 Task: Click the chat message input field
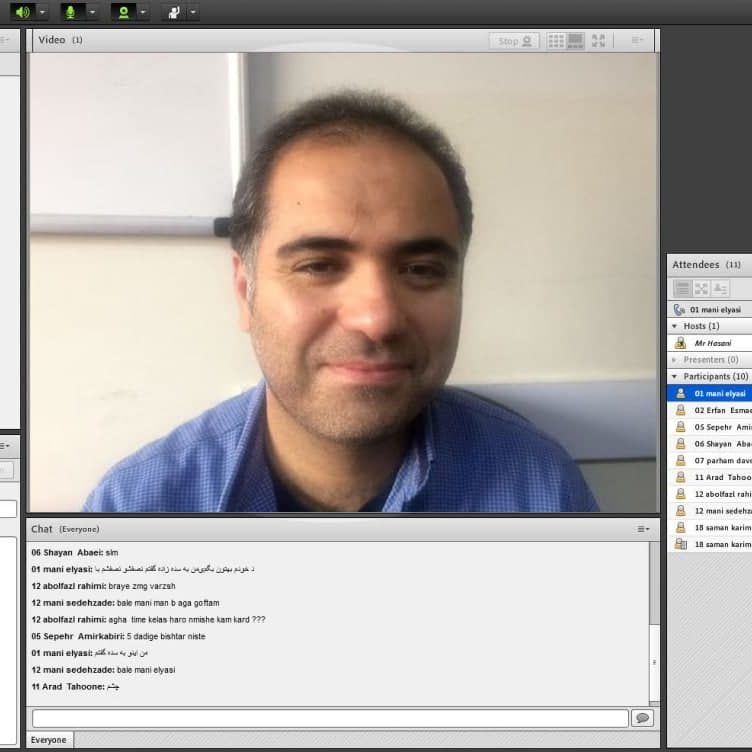tap(330, 718)
